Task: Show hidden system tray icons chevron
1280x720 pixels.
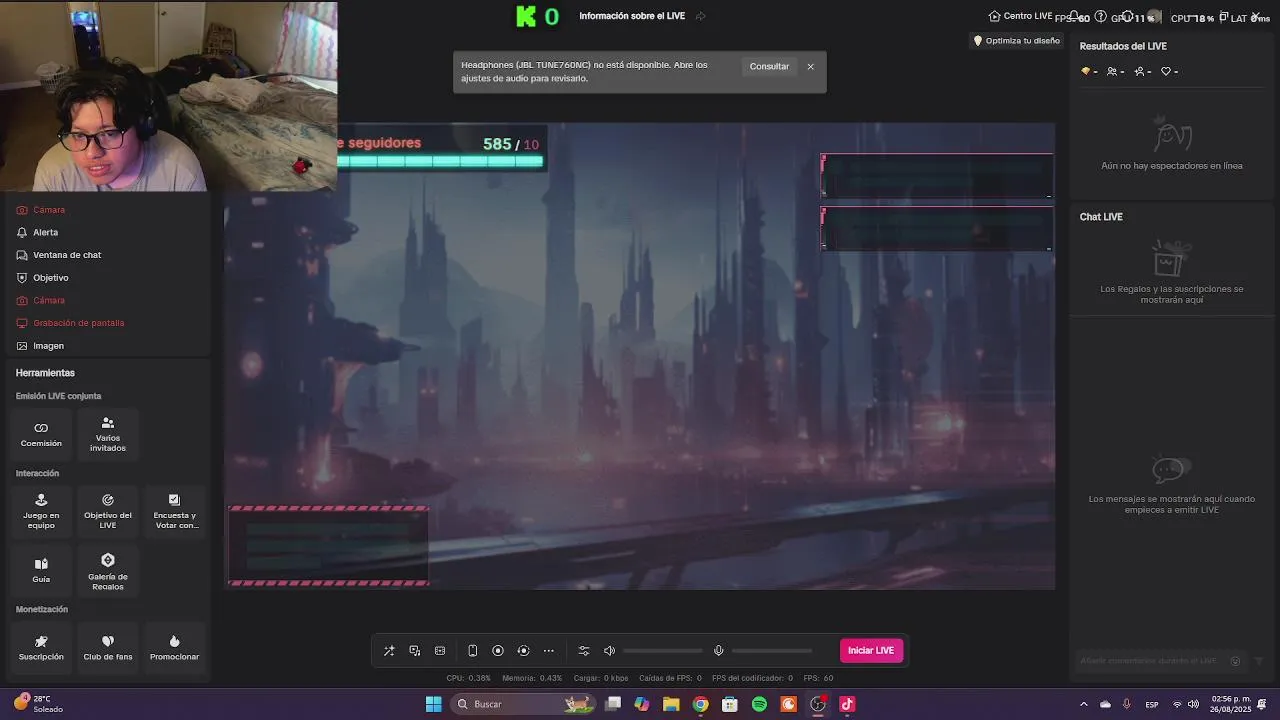Action: click(1083, 704)
